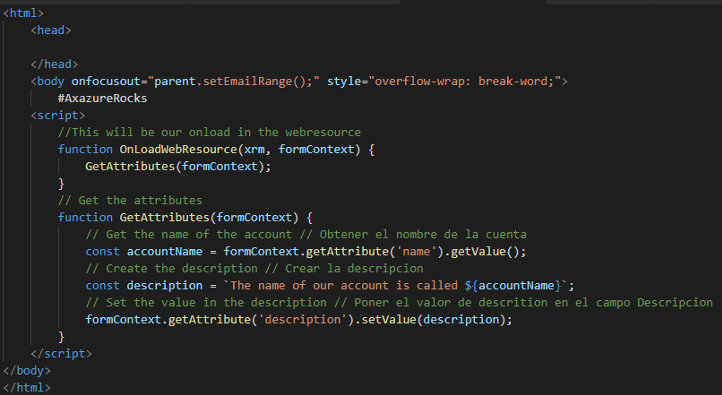Screen dimensions: 722x395
Task: Click the "overflow-wrap: break-word;" style value
Action: (x=465, y=81)
